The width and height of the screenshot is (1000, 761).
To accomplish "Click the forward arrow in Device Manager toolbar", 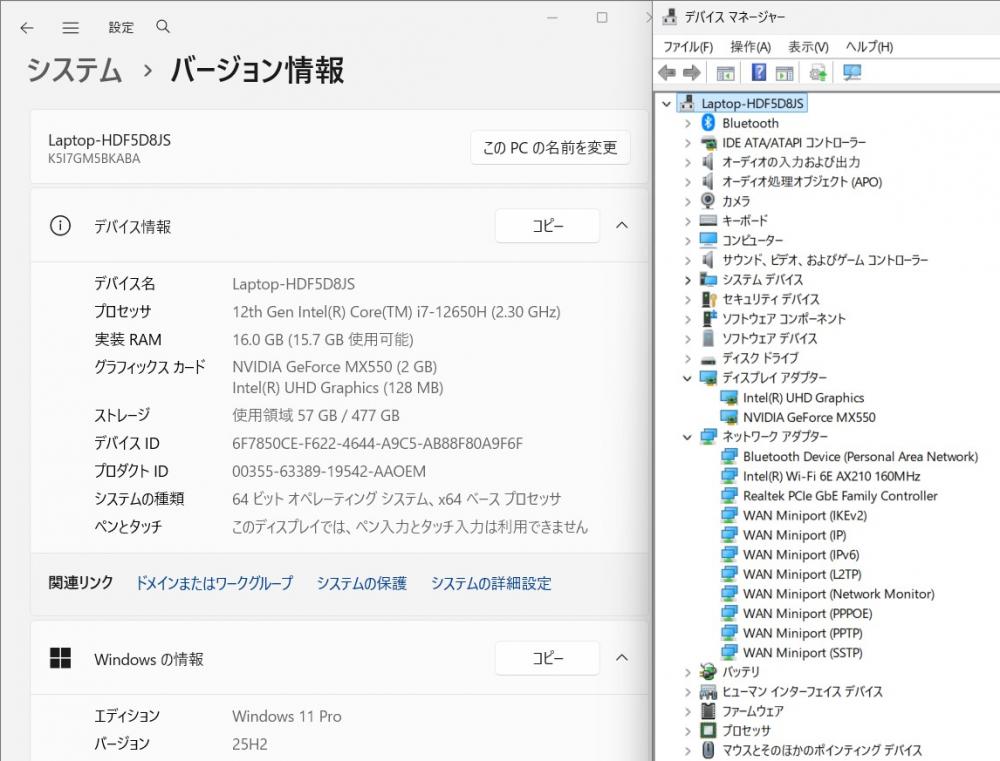I will click(692, 73).
